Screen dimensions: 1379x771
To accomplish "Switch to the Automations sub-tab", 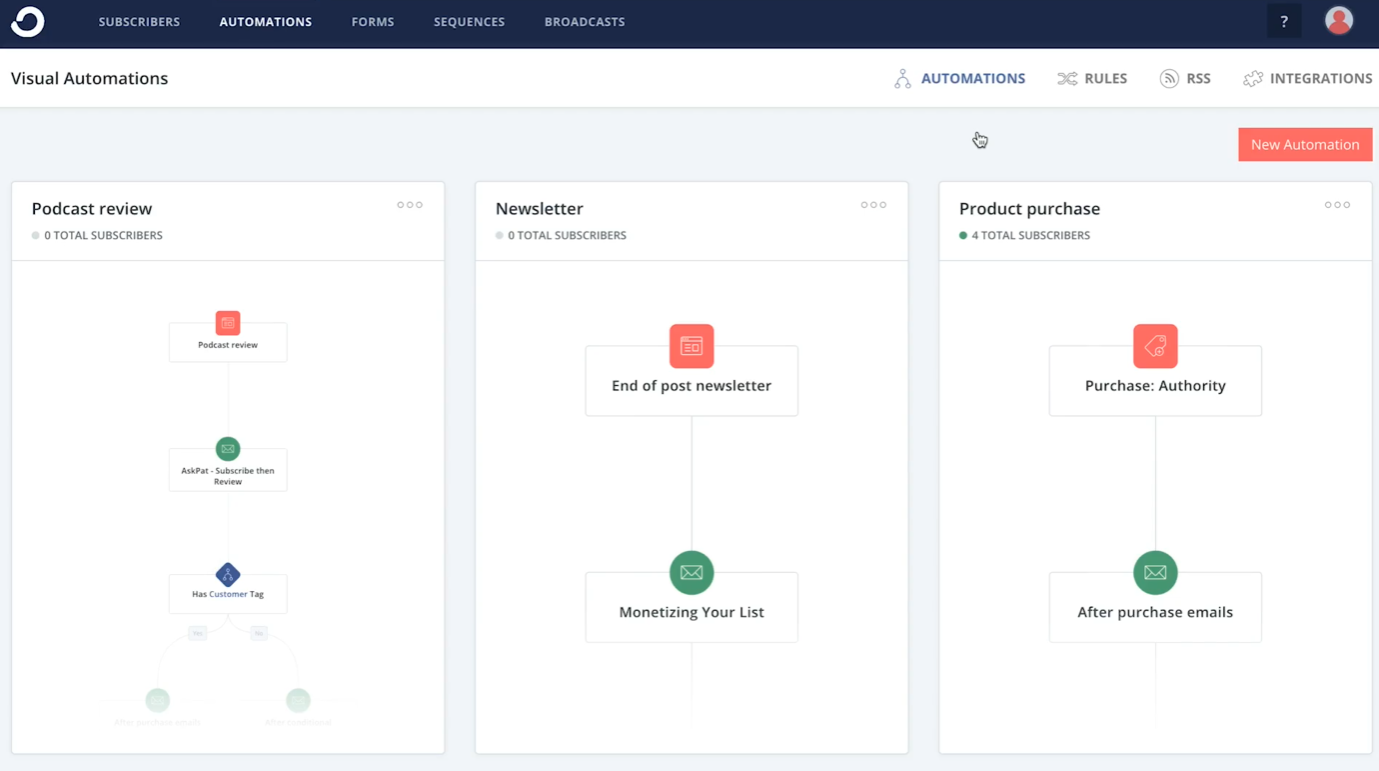I will point(960,79).
